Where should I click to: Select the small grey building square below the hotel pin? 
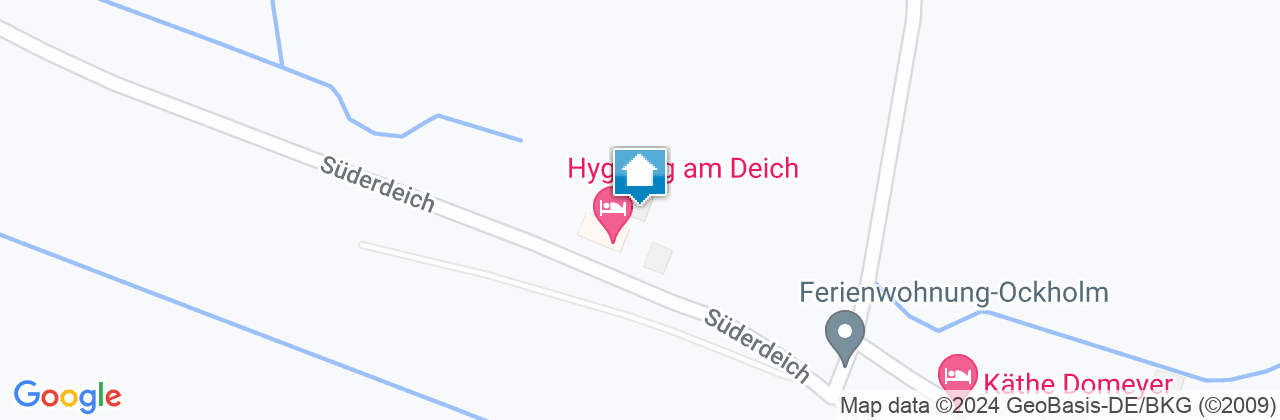click(x=658, y=258)
